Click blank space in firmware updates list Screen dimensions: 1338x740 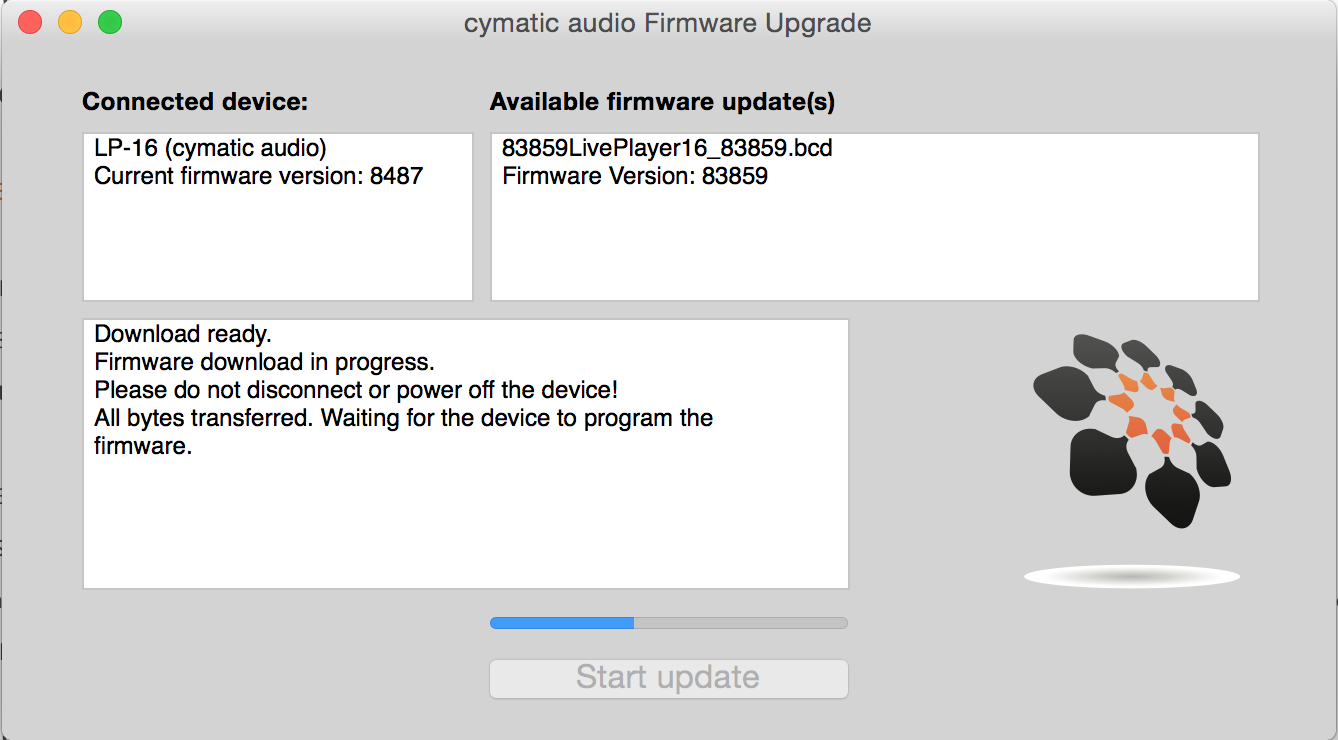pos(874,250)
